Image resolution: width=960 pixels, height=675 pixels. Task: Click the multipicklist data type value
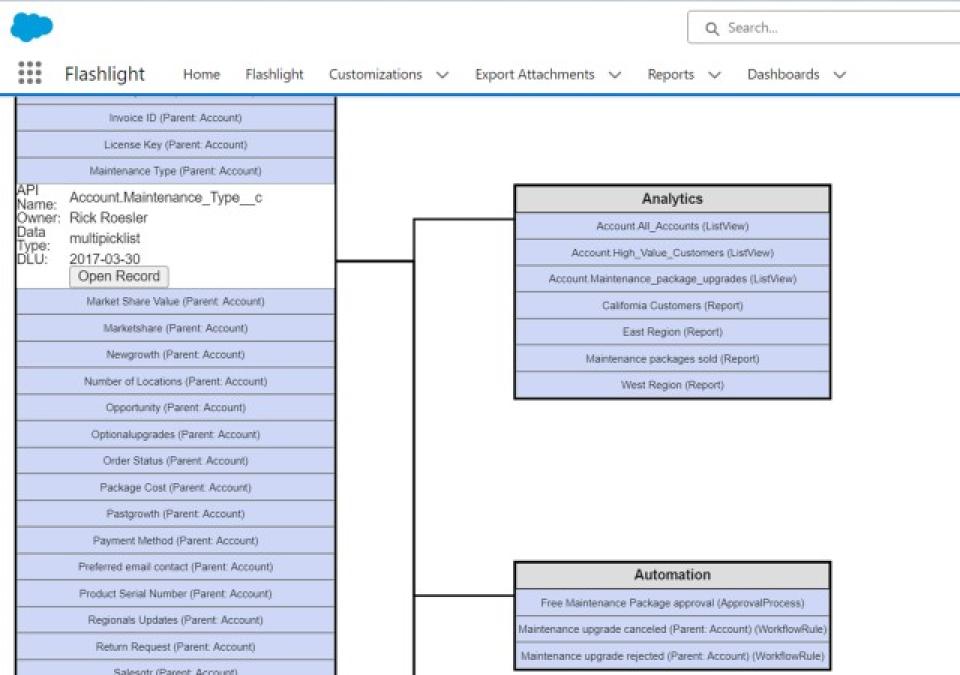[105, 238]
